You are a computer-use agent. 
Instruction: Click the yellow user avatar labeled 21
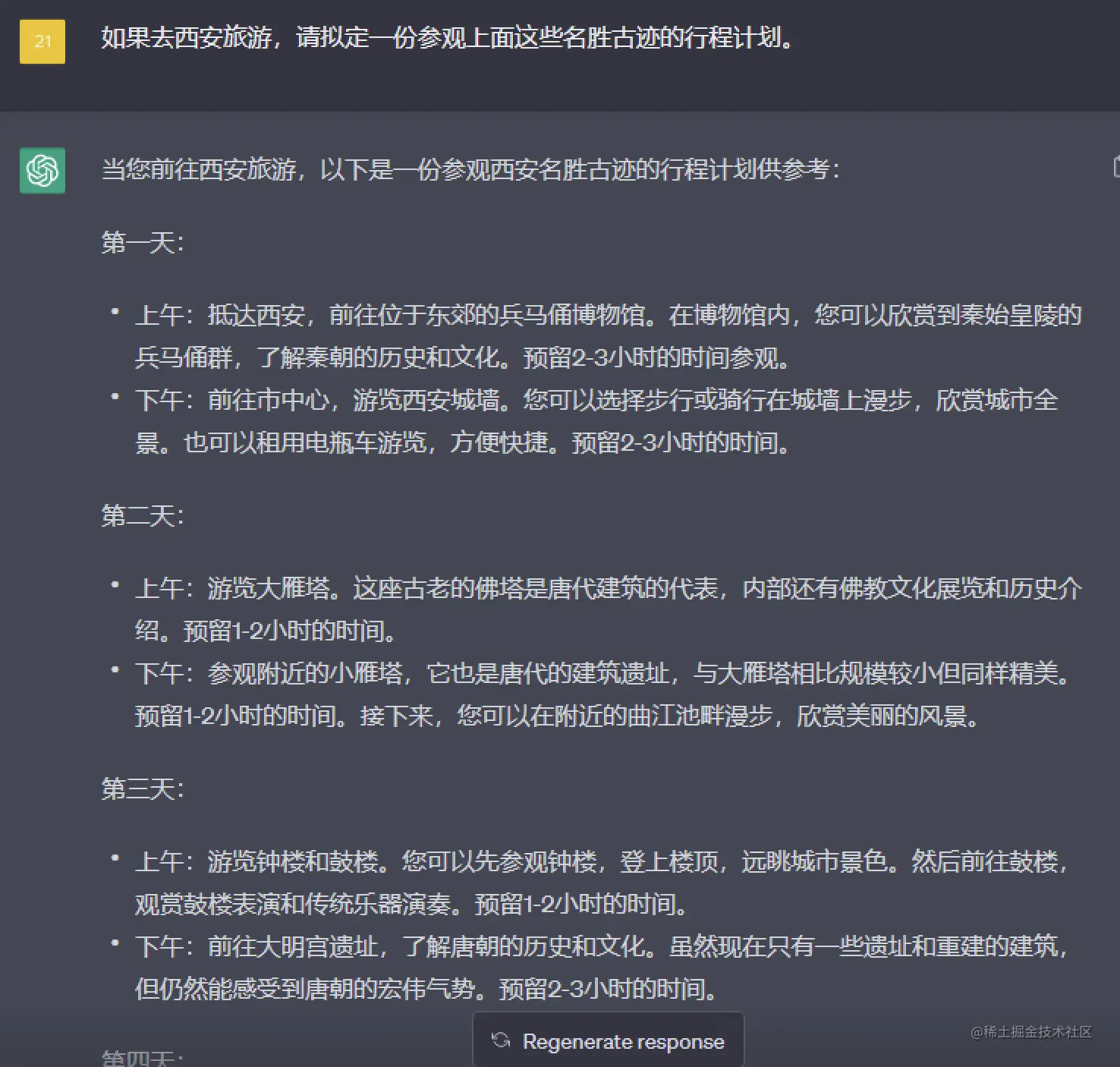(42, 41)
